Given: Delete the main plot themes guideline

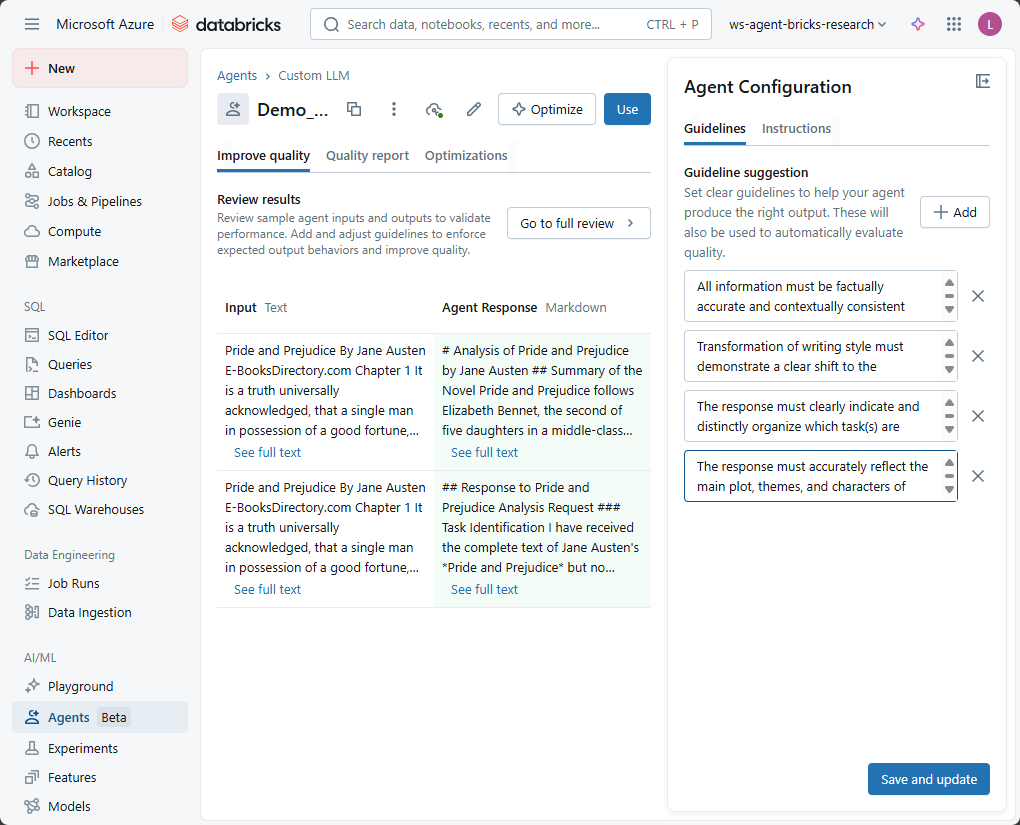Looking at the screenshot, I should 978,476.
